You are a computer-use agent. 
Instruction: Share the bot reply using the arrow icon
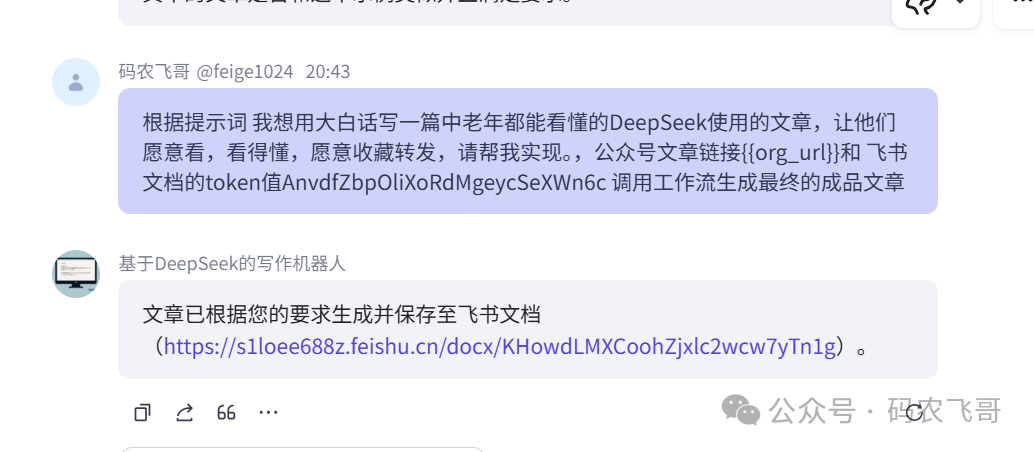click(x=184, y=413)
